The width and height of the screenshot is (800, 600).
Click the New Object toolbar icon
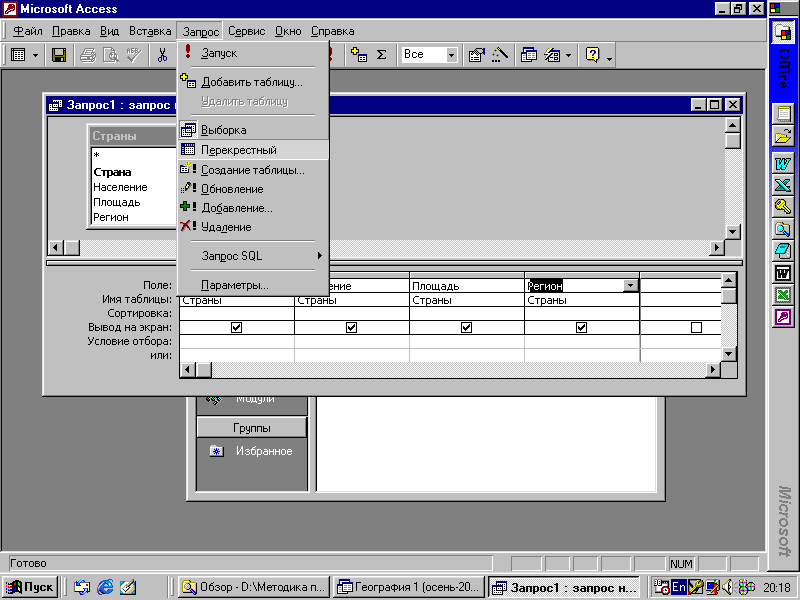tap(552, 55)
